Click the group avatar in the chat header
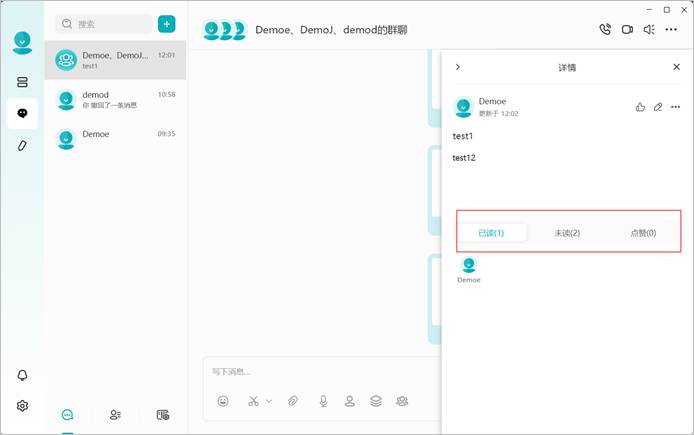 [x=224, y=30]
